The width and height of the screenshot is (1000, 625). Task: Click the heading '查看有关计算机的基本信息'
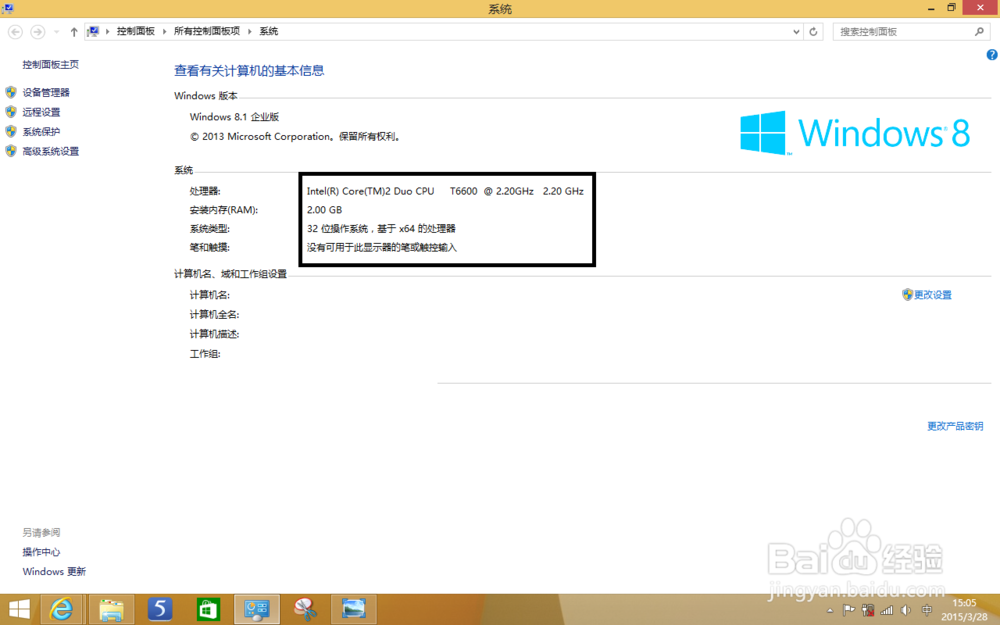[x=249, y=71]
